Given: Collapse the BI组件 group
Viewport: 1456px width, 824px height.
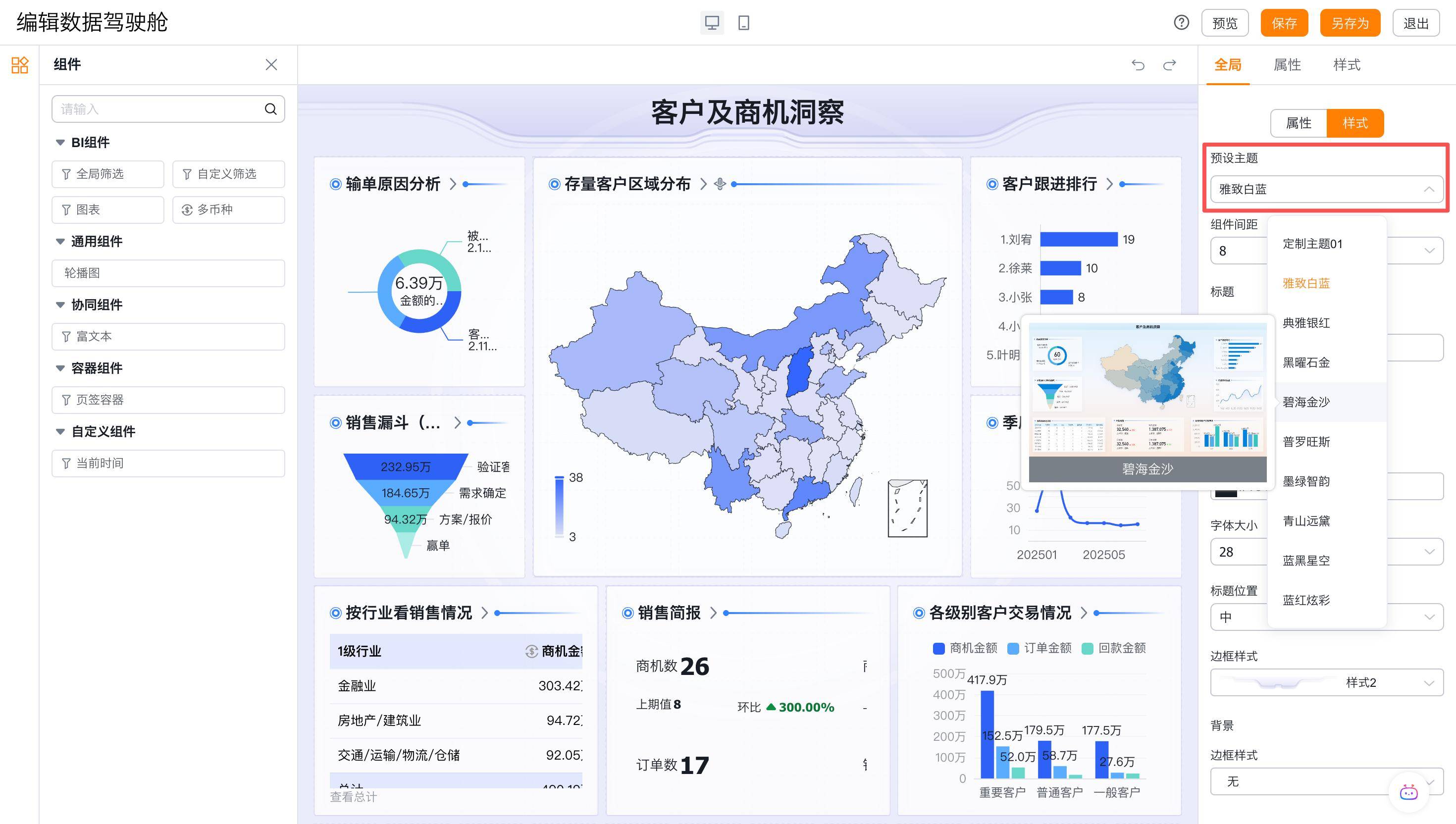Looking at the screenshot, I should click(x=60, y=143).
